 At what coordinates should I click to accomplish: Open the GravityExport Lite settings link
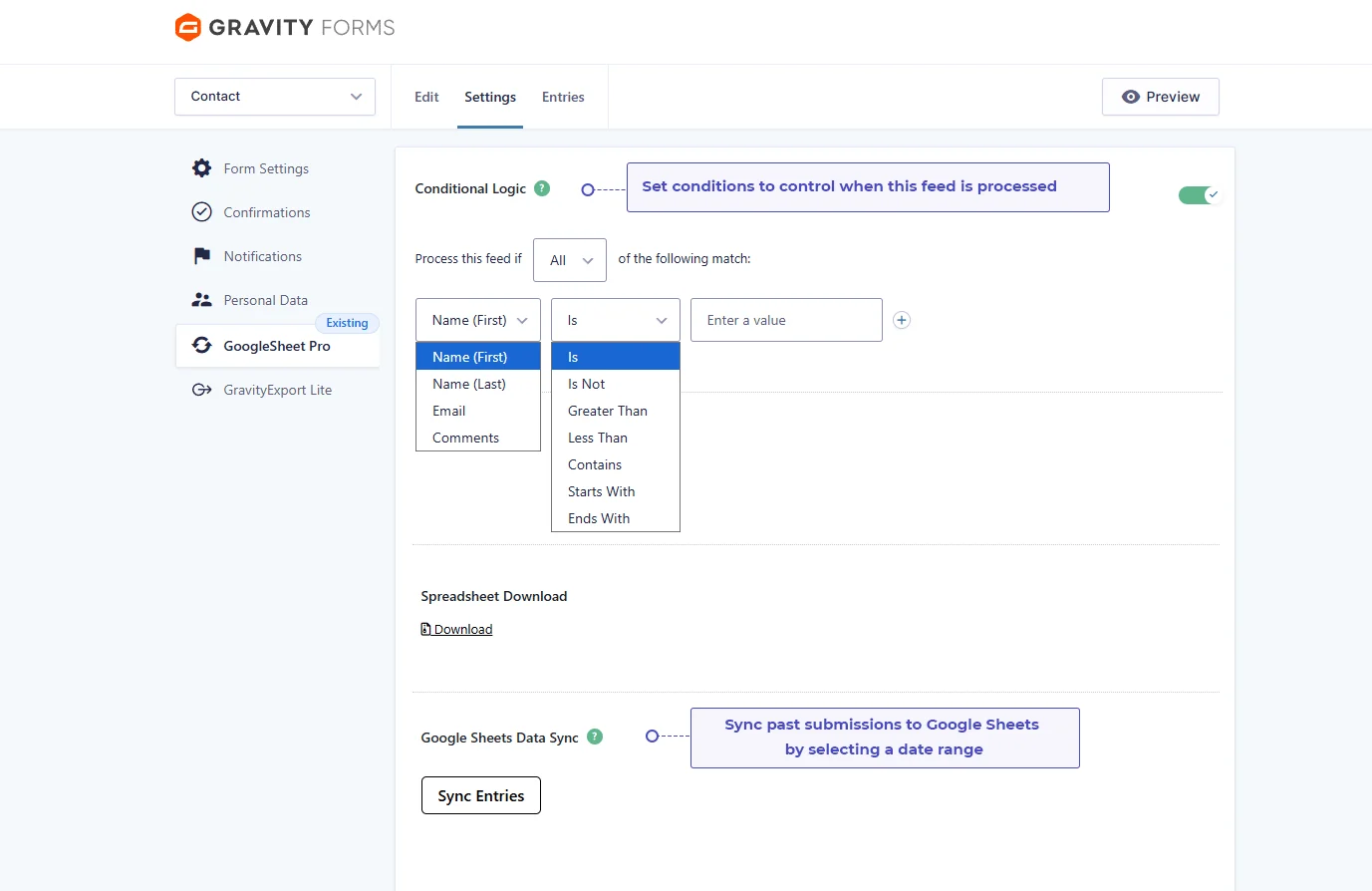(278, 390)
